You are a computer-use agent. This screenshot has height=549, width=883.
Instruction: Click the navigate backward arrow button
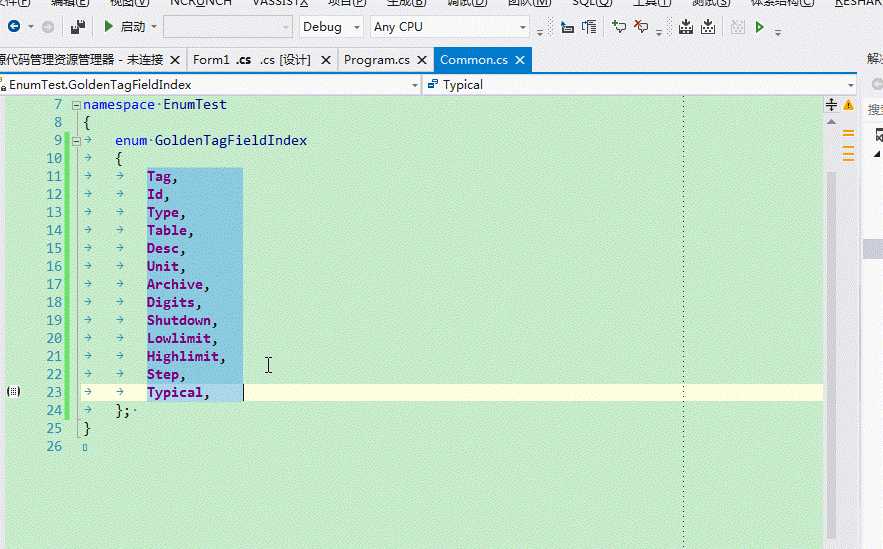[14, 26]
